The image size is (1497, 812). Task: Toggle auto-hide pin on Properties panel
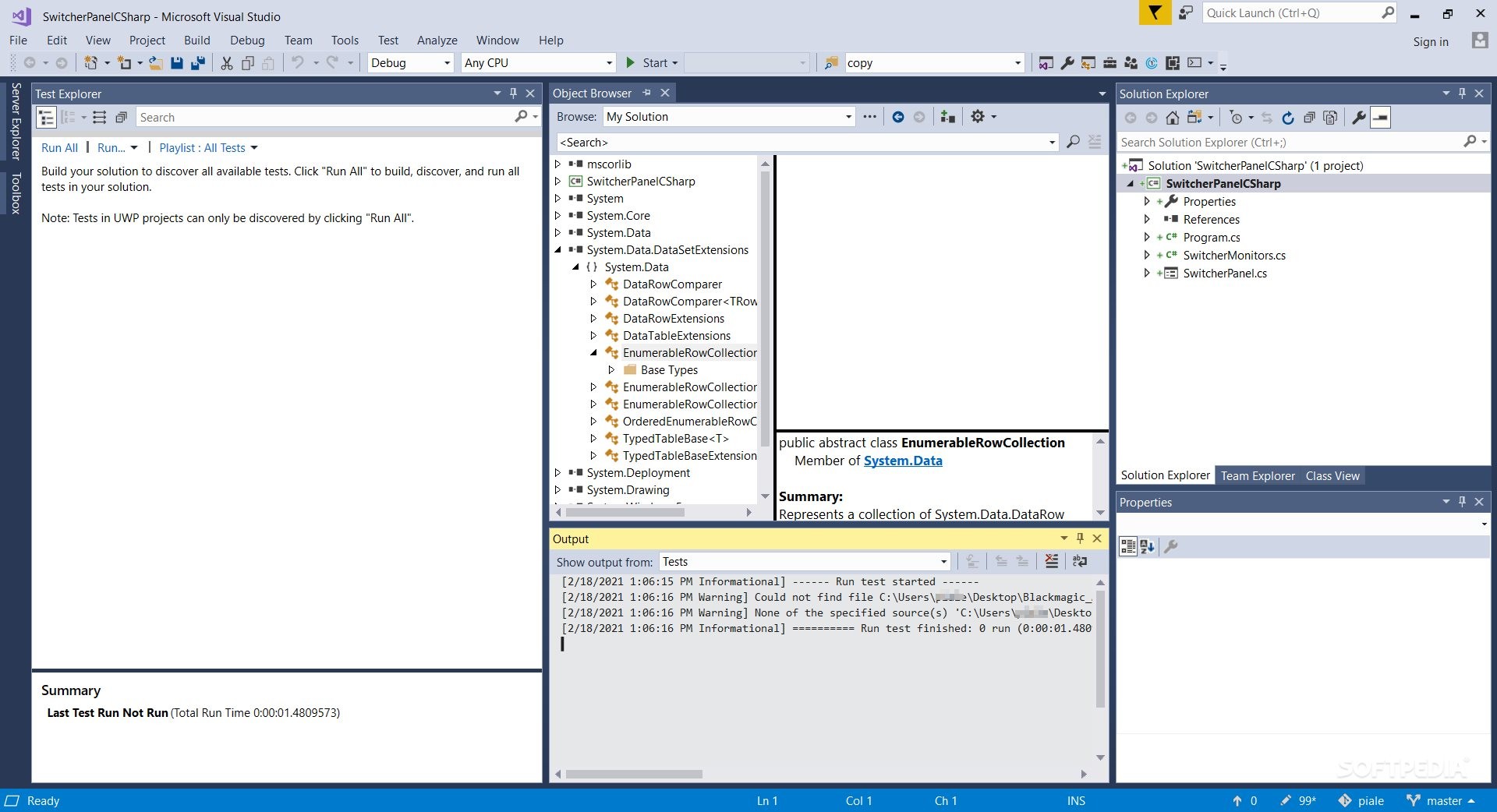click(1462, 502)
